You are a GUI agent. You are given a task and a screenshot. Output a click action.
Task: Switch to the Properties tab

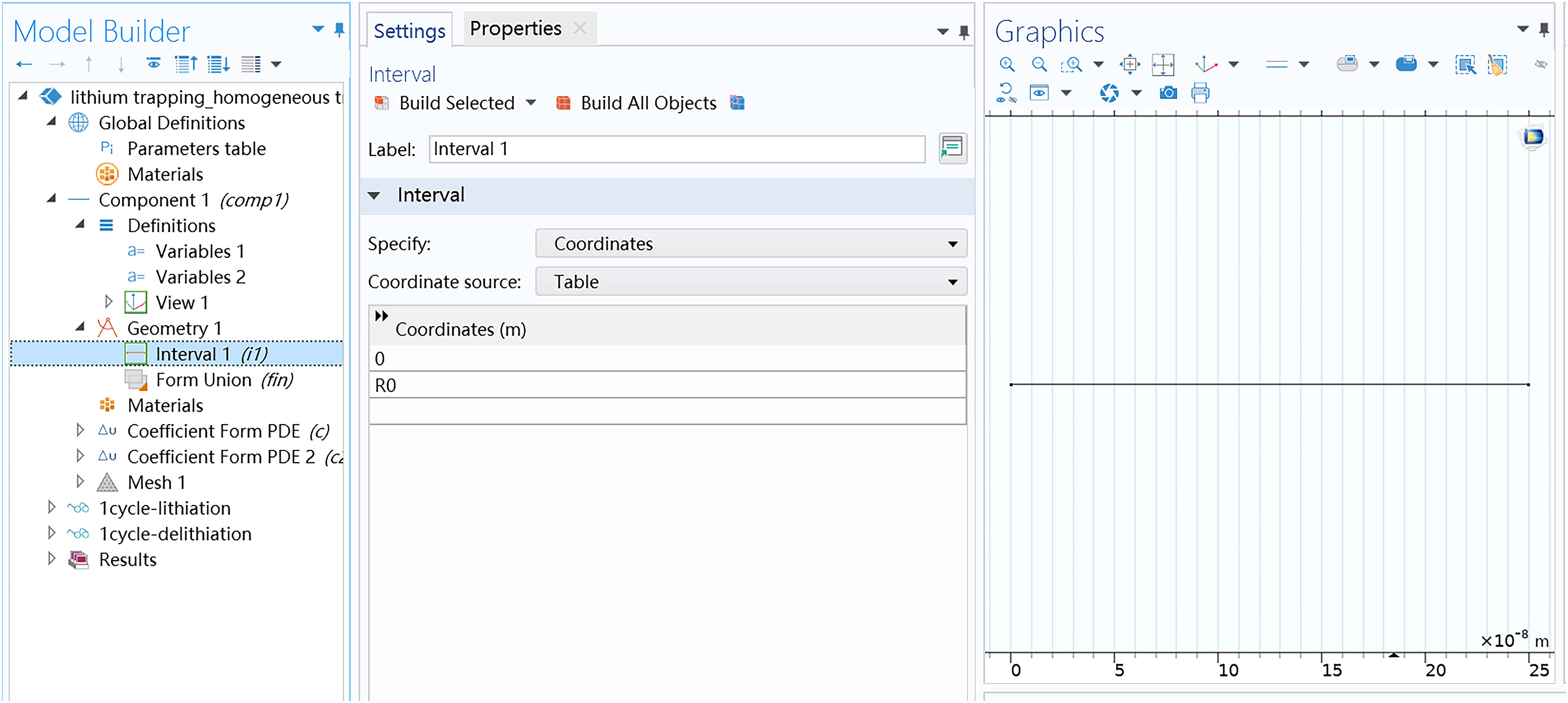(x=516, y=29)
